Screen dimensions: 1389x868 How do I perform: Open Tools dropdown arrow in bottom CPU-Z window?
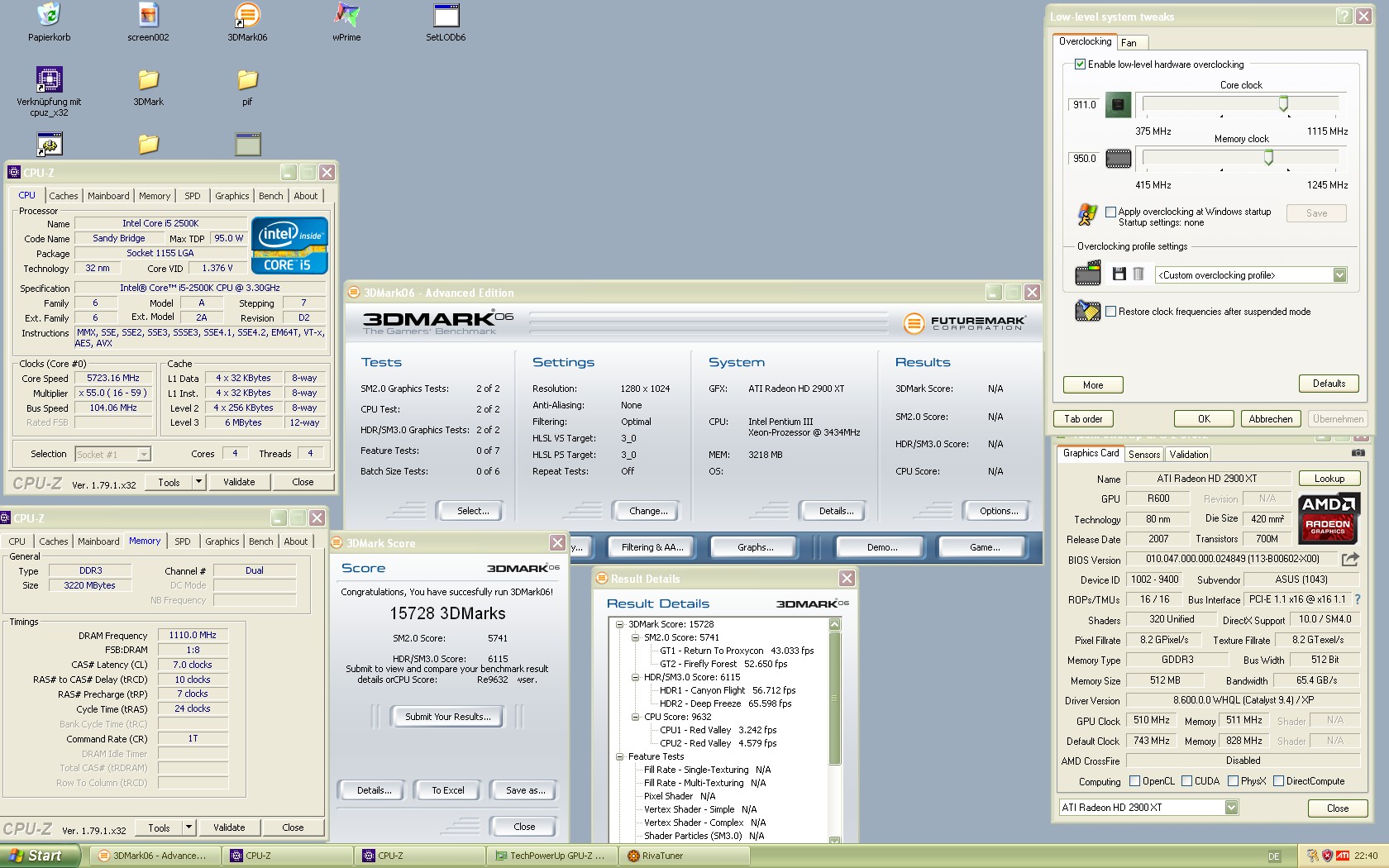(x=188, y=827)
